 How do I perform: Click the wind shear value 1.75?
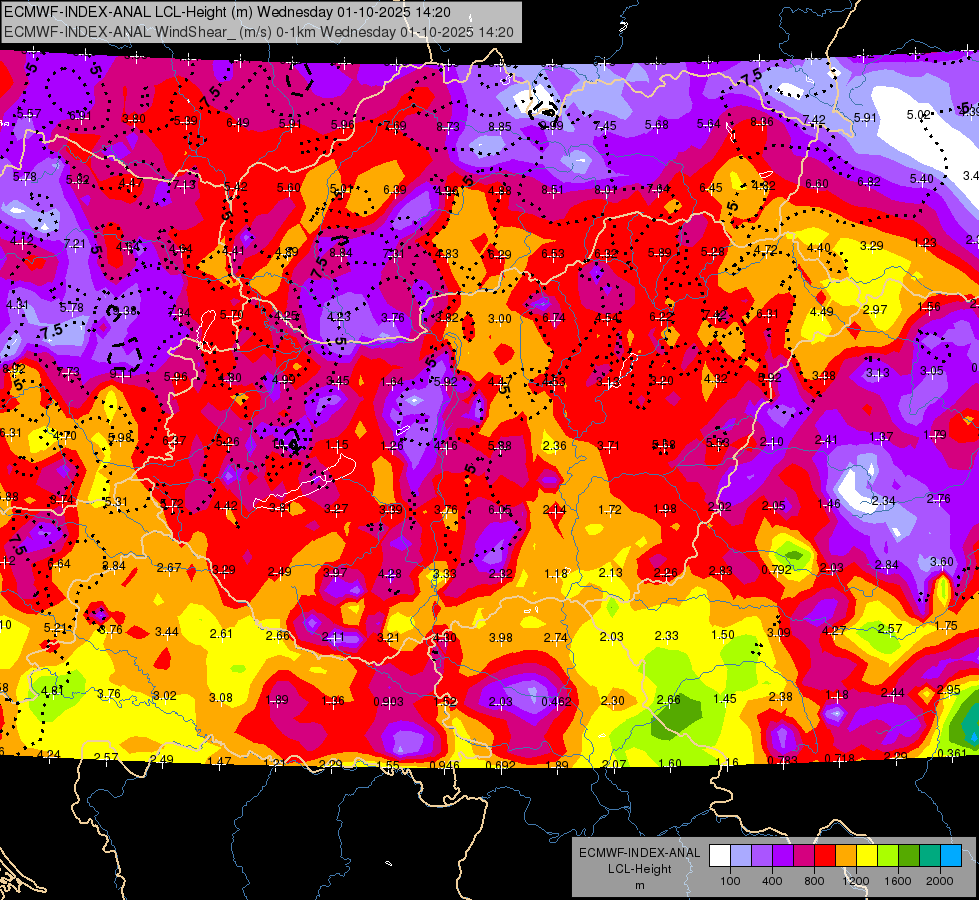(x=946, y=626)
